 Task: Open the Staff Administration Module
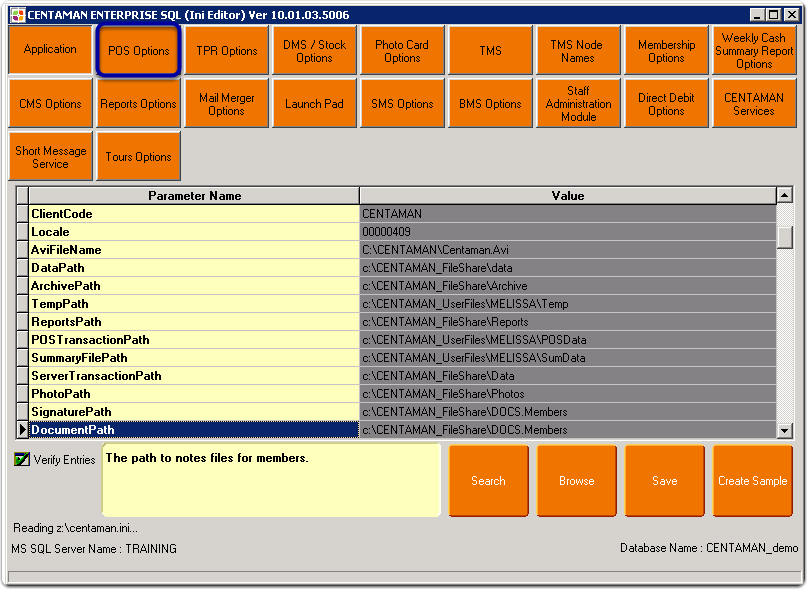(578, 103)
